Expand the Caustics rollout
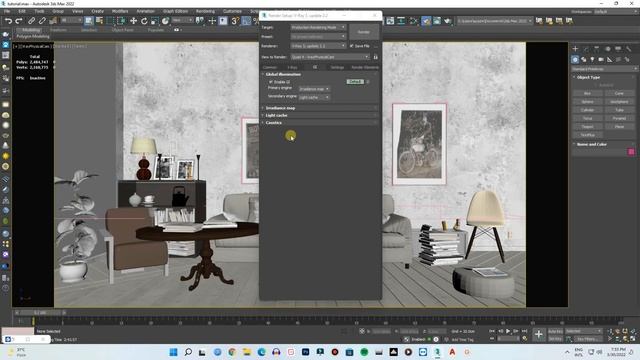The width and height of the screenshot is (640, 360). pos(320,123)
